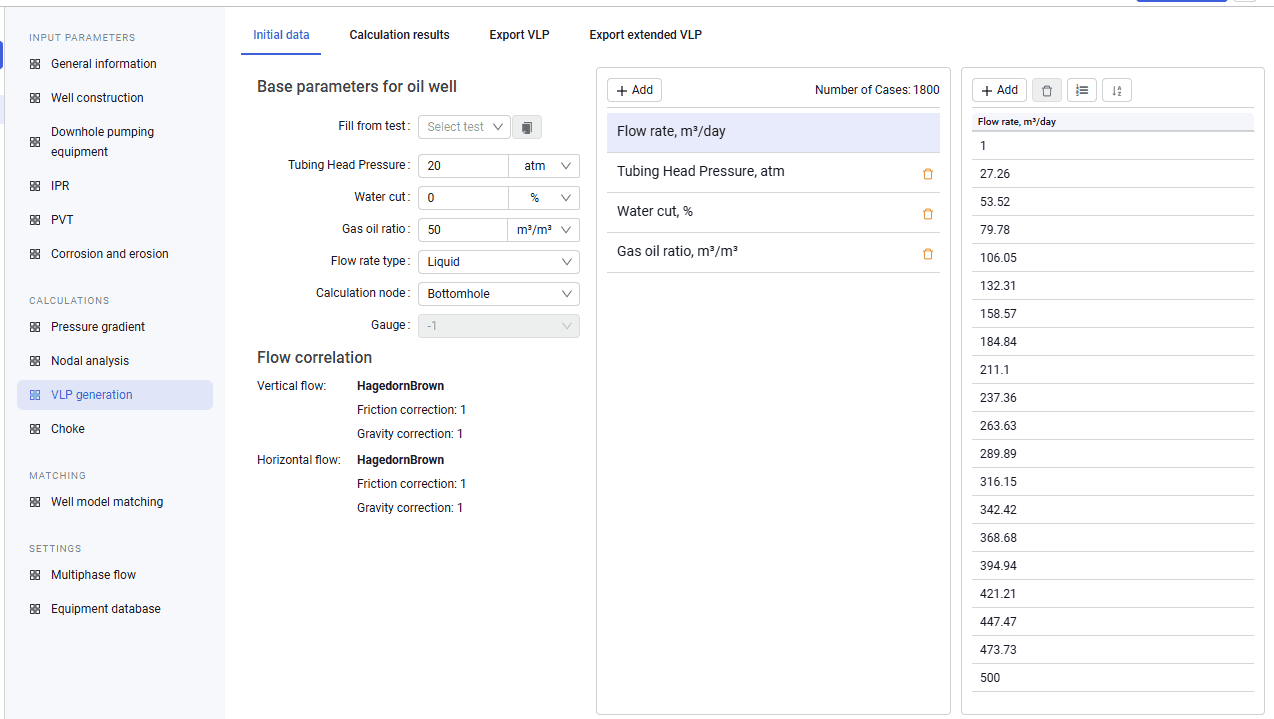
Task: Go to Nodal analysis in sidebar
Action: (x=90, y=361)
